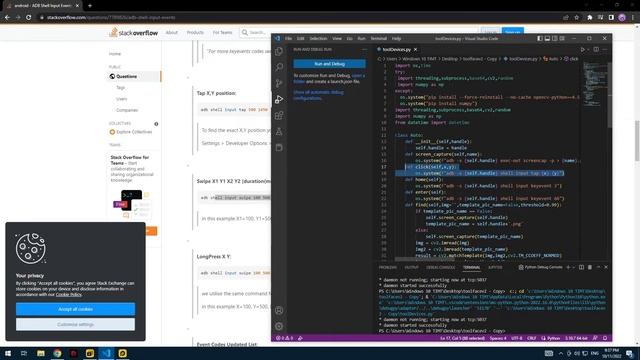640x360 pixels.
Task: Click the Stack Overflow logo
Action: 133,33
